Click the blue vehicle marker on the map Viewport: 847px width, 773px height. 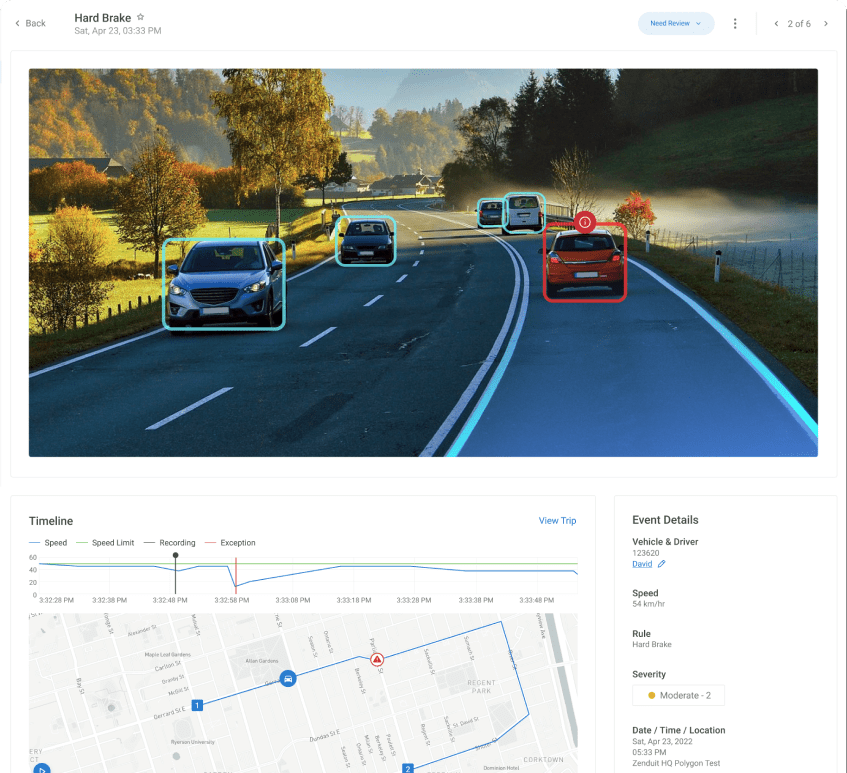pos(288,678)
